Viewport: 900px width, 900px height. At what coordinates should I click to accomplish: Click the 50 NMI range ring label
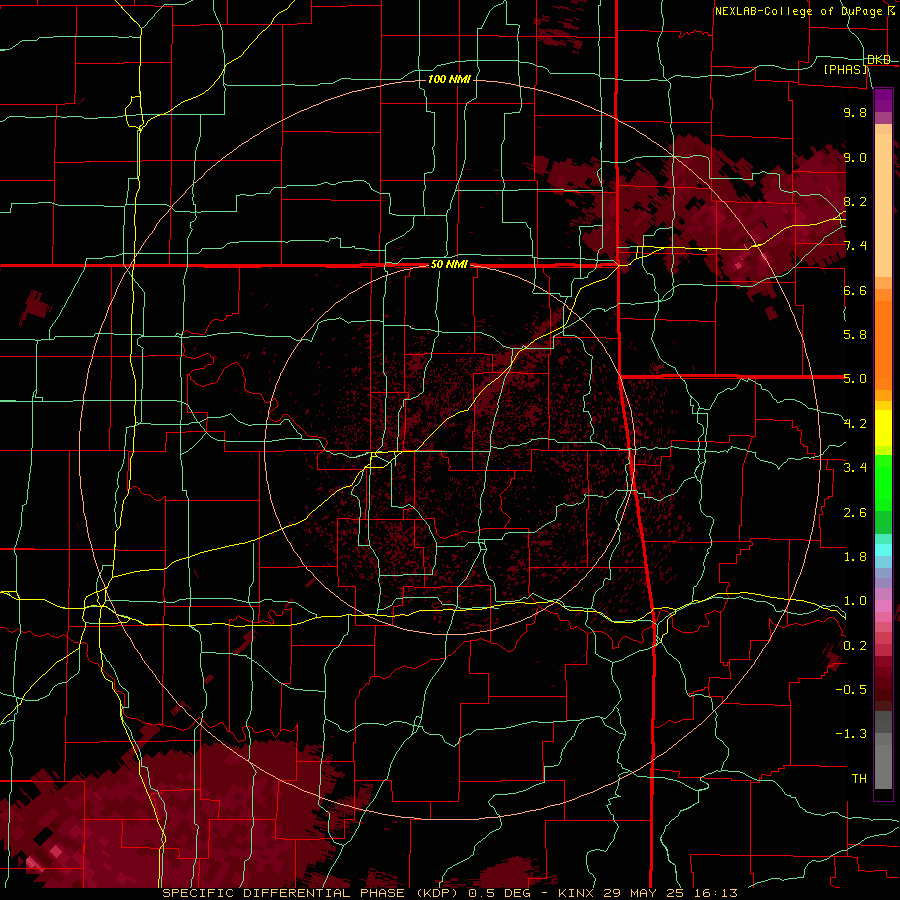coord(449,265)
